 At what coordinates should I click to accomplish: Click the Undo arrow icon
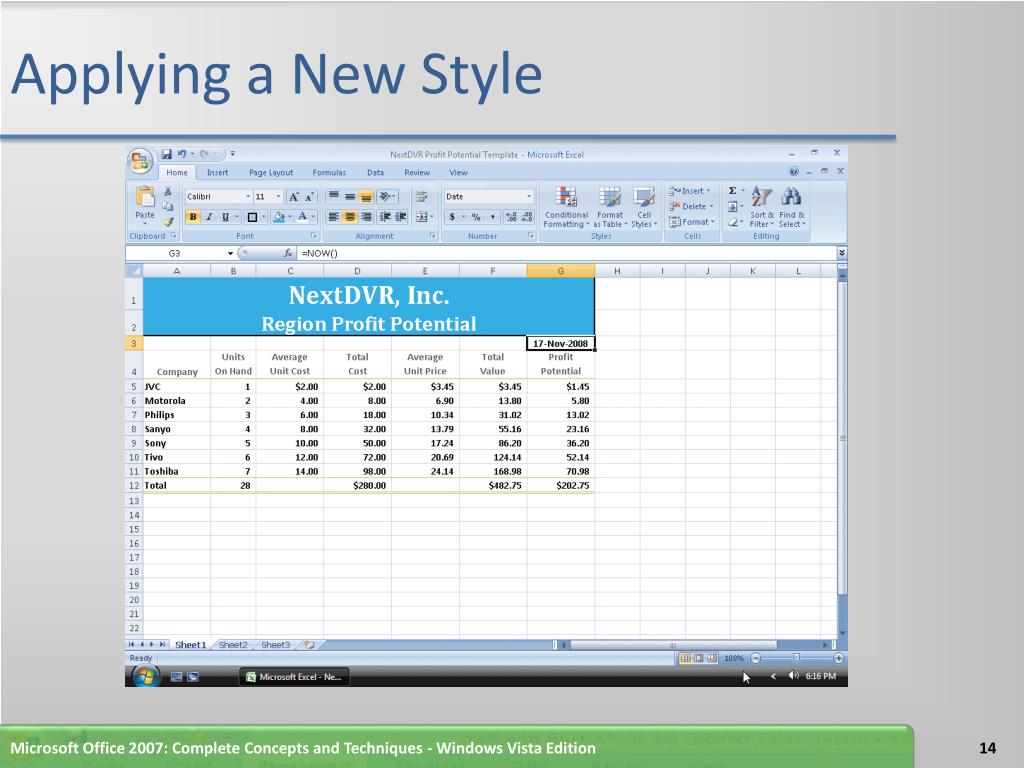182,154
